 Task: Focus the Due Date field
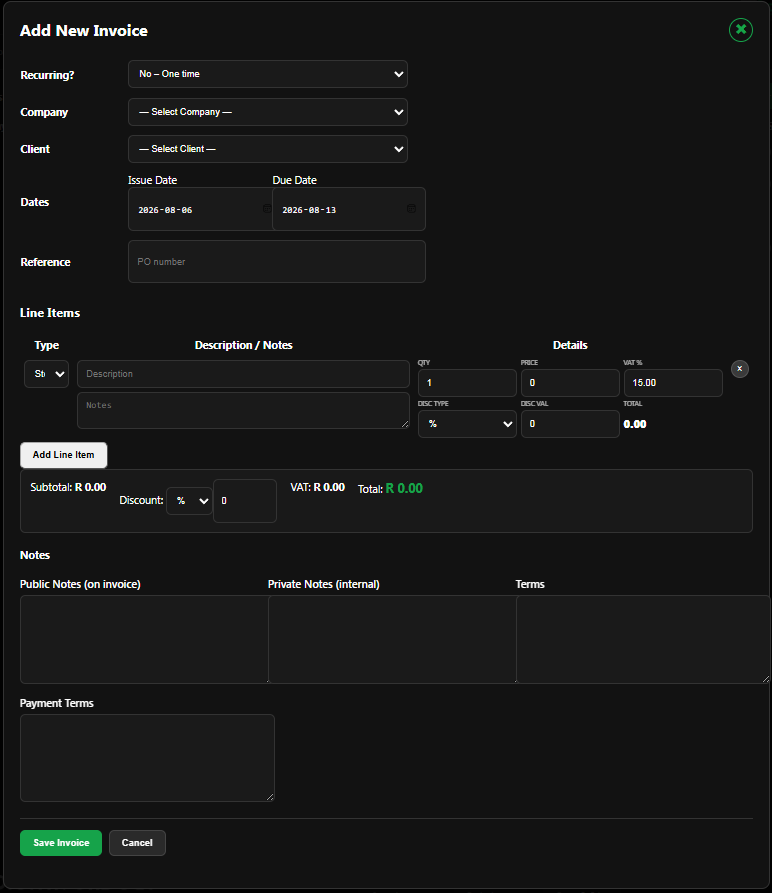coord(348,209)
